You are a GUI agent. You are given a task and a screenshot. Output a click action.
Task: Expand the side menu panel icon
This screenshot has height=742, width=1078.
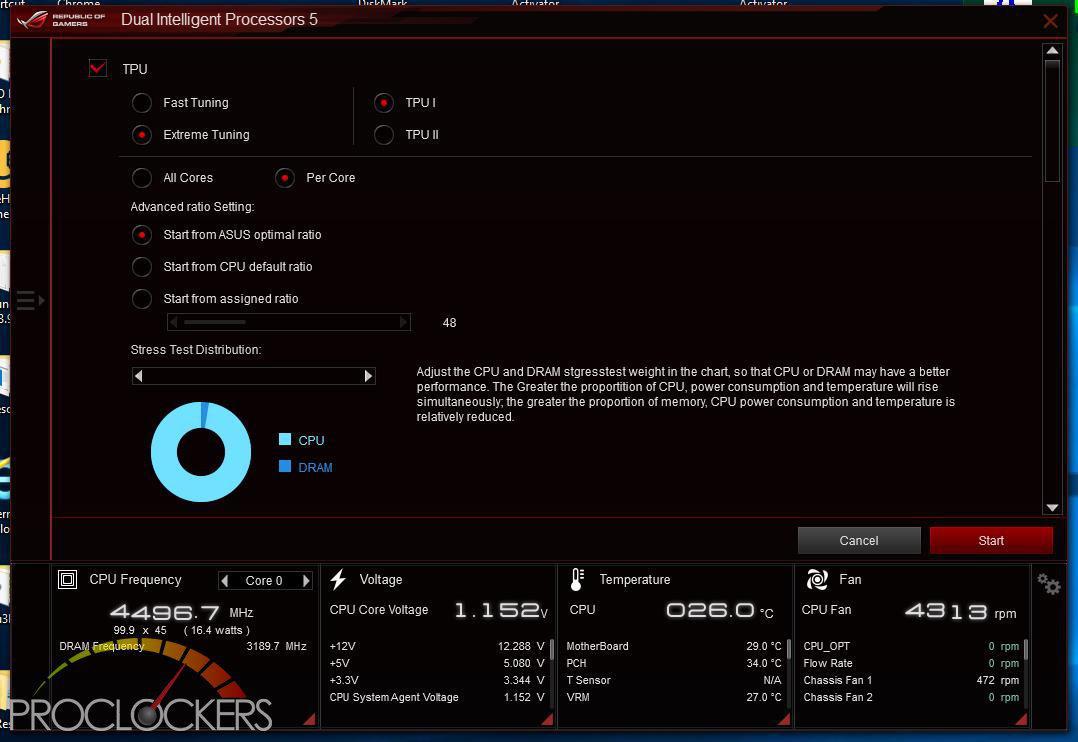pyautogui.click(x=30, y=301)
